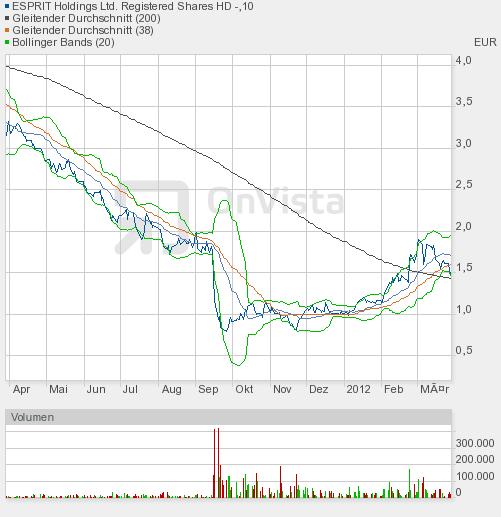Click the 3,5 price axis label
Image resolution: width=501 pixels, height=517 pixels.
click(464, 102)
